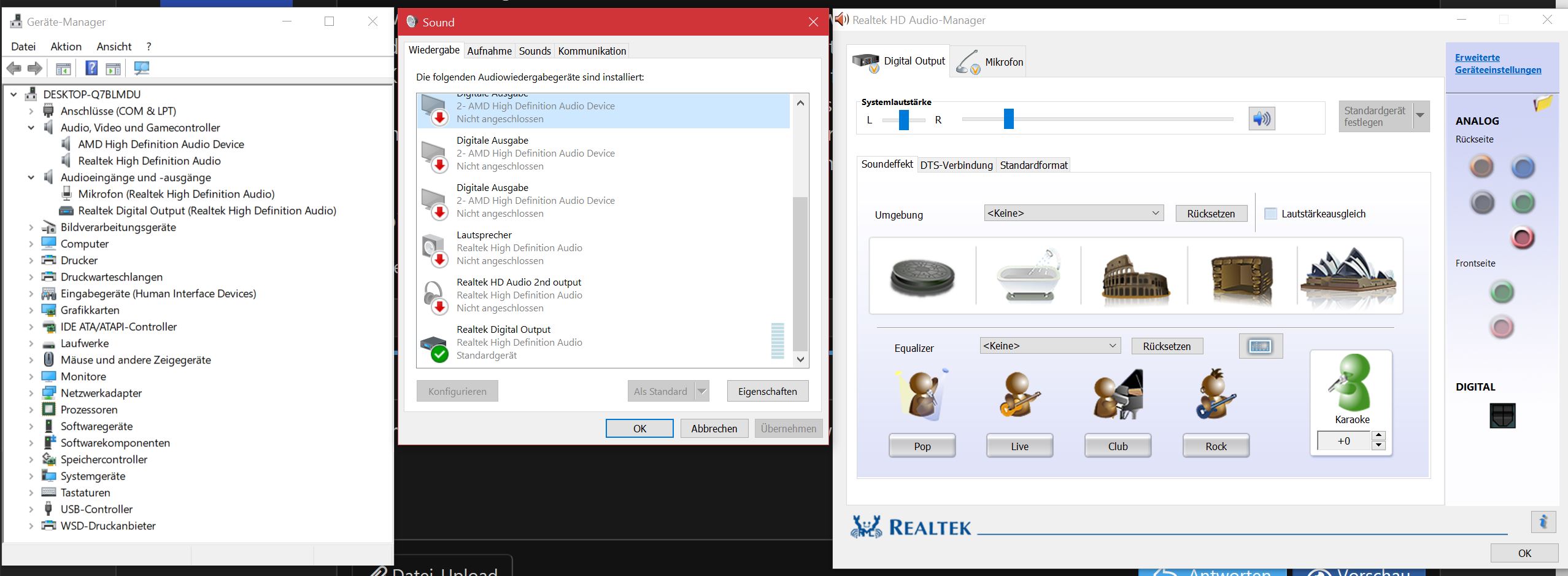Open the yellow folder connector settings icon
The height and width of the screenshot is (576, 1568).
click(x=1543, y=103)
